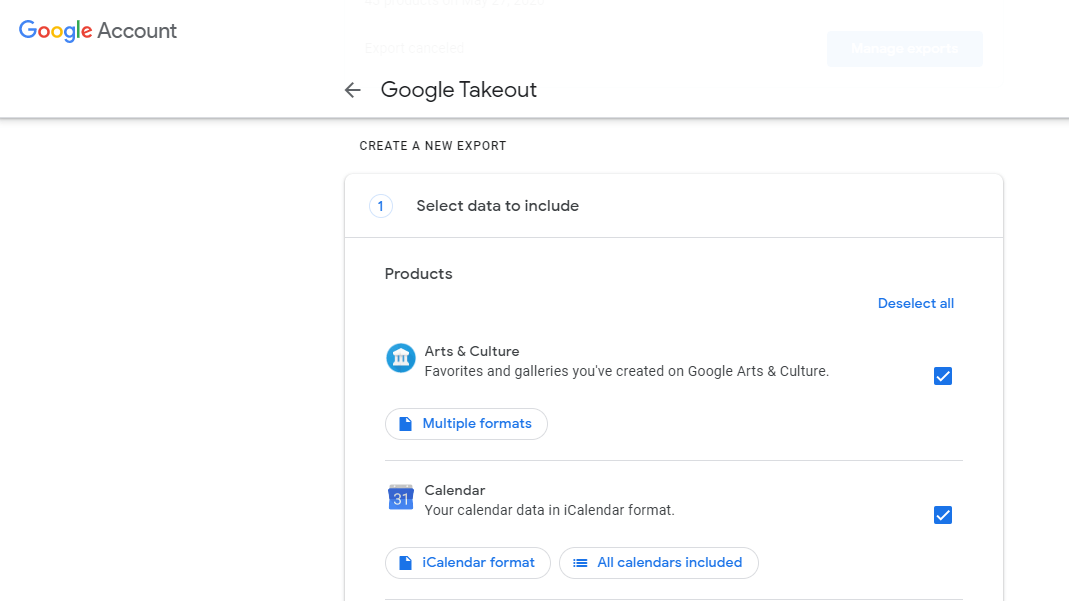Screen dimensions: 1069x601
Task: Click the document icon inside iCalendar format
Action: coord(405,562)
